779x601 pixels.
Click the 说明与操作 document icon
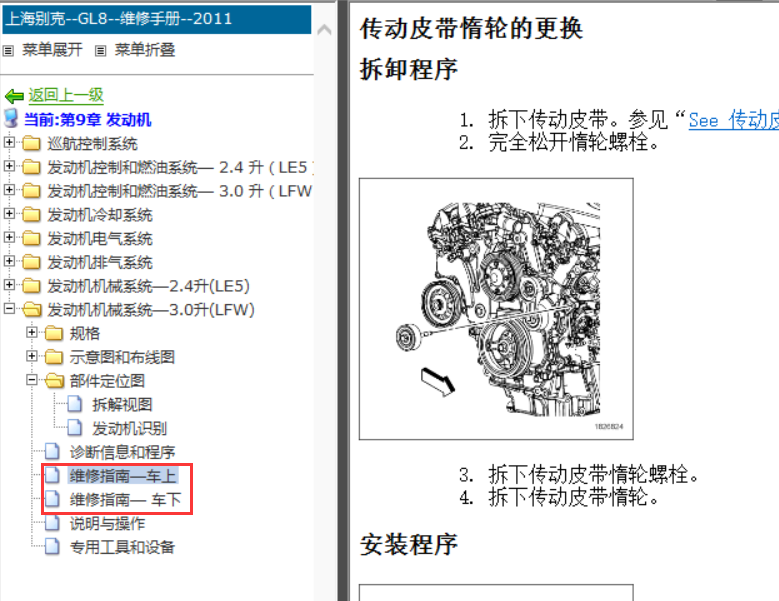[x=52, y=523]
